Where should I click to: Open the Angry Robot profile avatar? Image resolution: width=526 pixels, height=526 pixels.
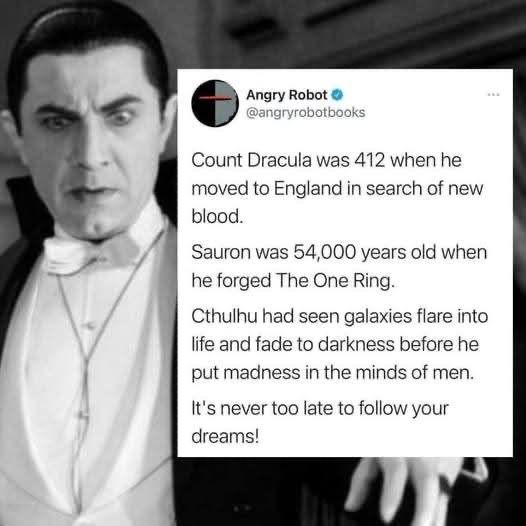pos(215,103)
